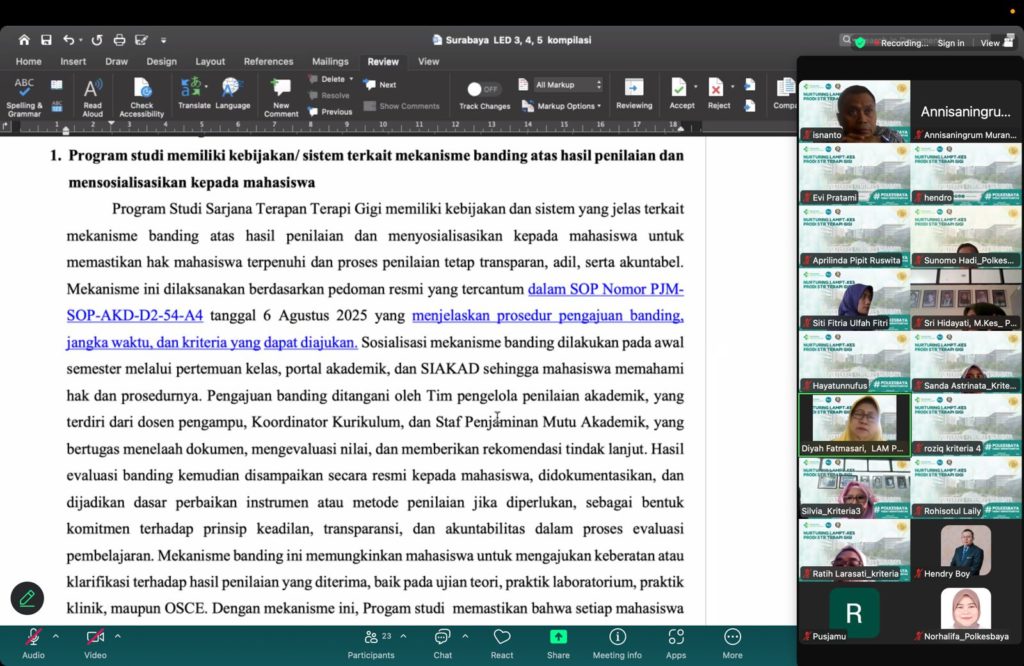1024x666 pixels.
Task: Open the All Markup dropdown
Action: click(x=568, y=85)
